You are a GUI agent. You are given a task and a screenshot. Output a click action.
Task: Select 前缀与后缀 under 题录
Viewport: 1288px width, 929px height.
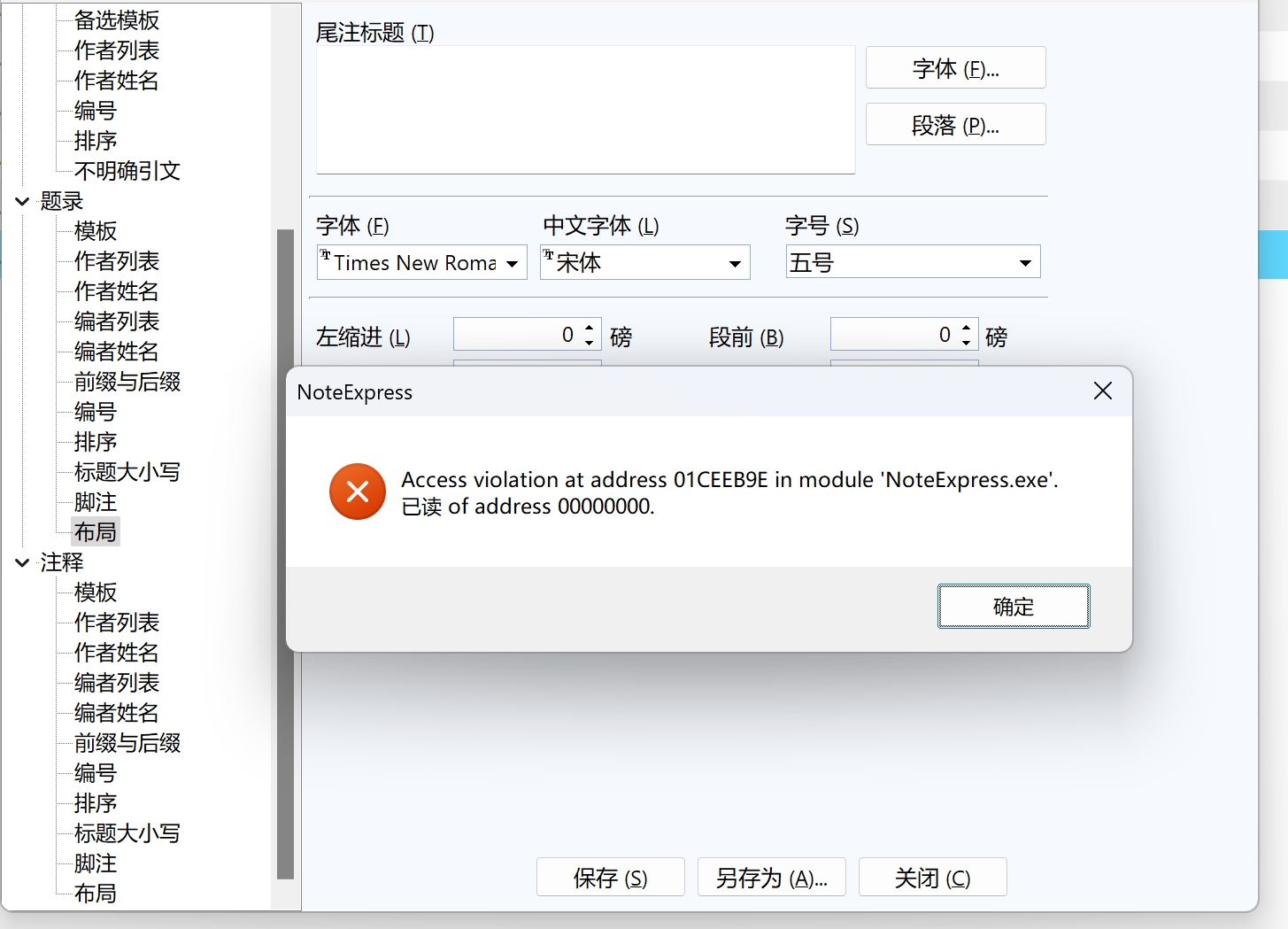coord(127,382)
